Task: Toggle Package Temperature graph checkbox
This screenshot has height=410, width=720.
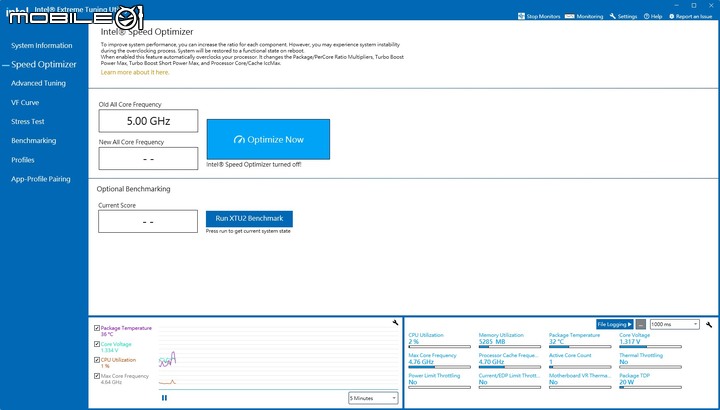Action: (97, 328)
